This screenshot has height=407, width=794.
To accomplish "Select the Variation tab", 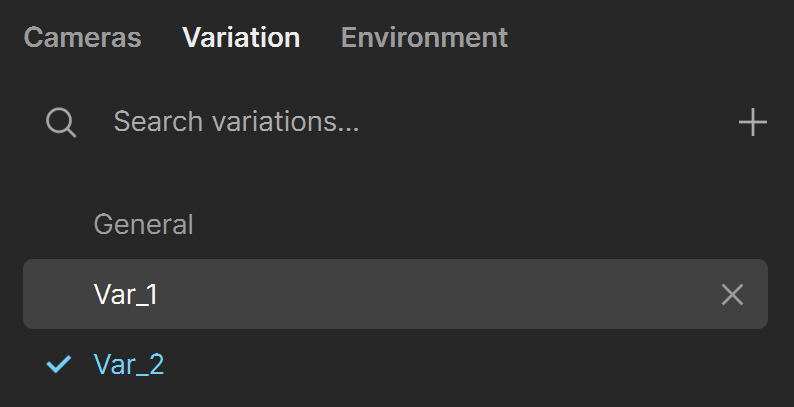I will pyautogui.click(x=241, y=37).
